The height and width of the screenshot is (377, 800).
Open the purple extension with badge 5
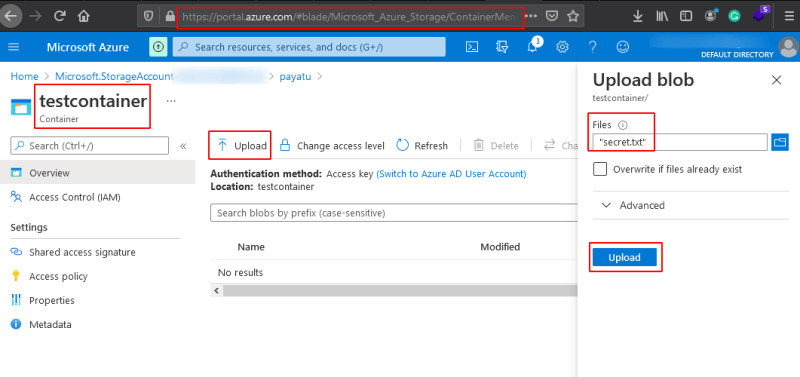point(761,15)
